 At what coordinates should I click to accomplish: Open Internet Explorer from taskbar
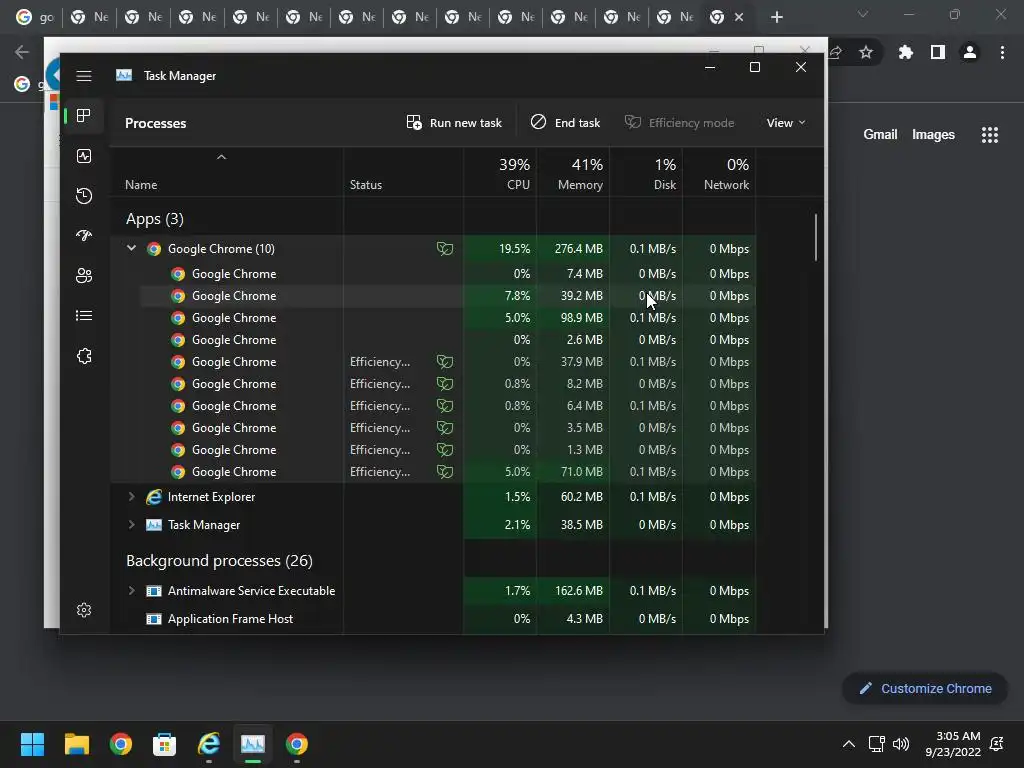point(209,744)
